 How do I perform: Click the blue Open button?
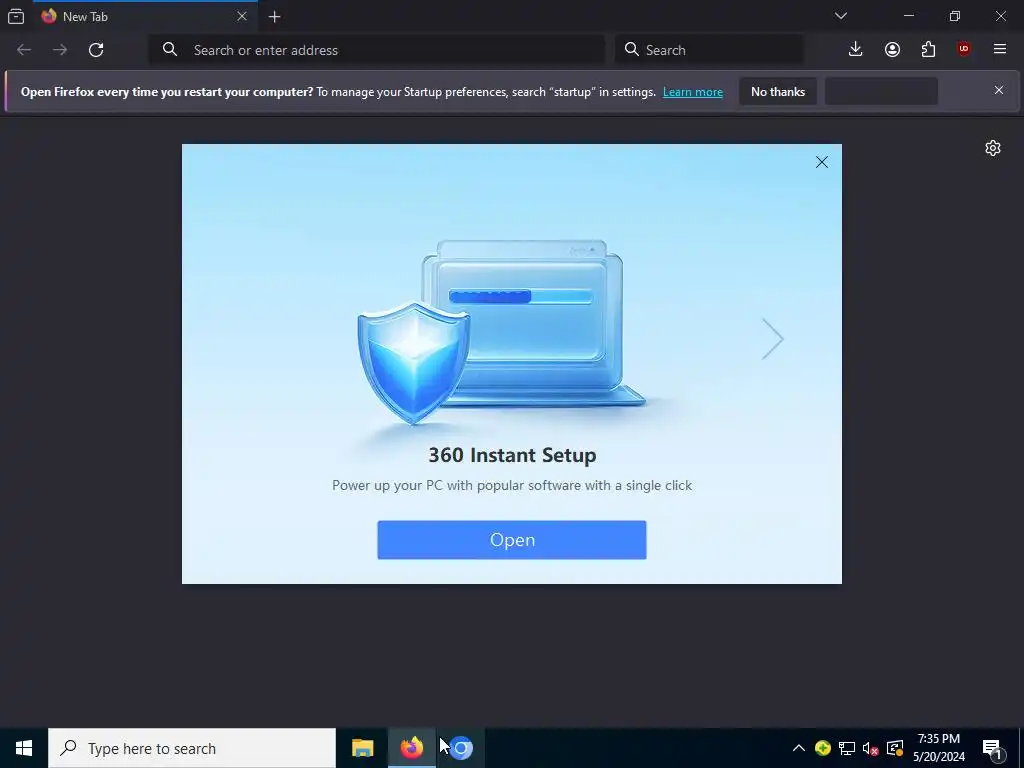click(512, 540)
